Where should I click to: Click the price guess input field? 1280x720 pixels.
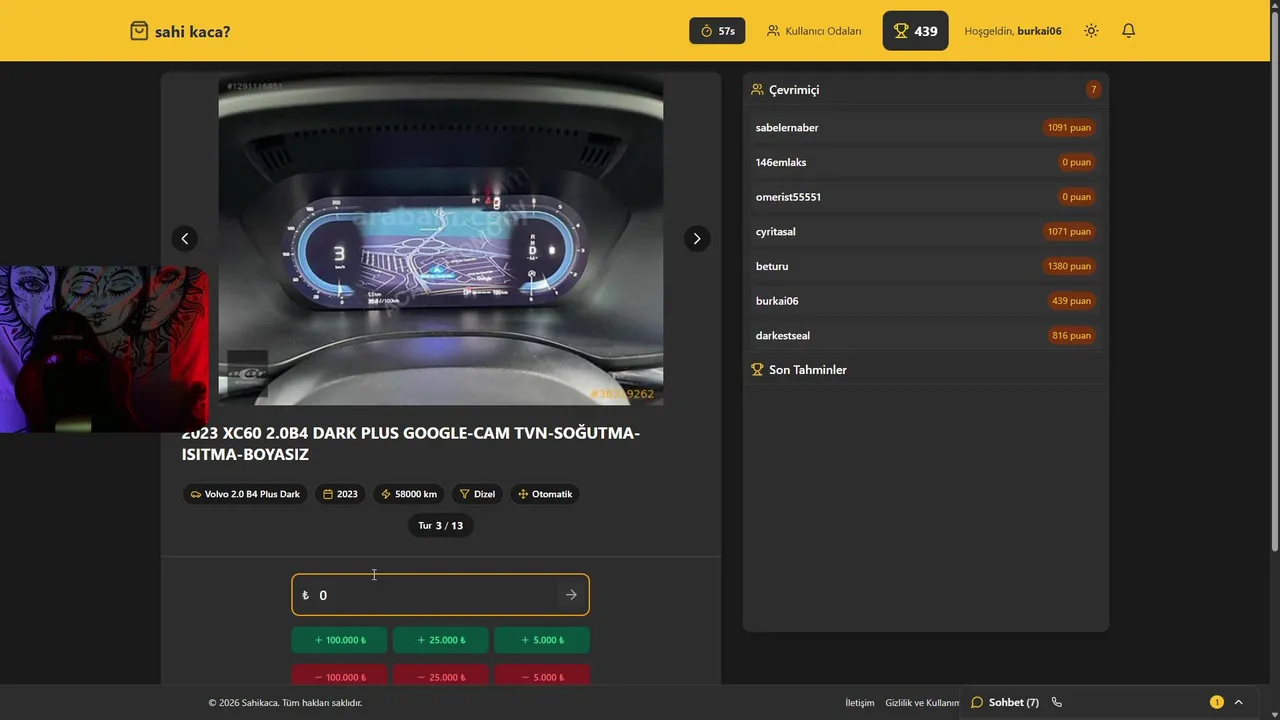click(x=440, y=595)
